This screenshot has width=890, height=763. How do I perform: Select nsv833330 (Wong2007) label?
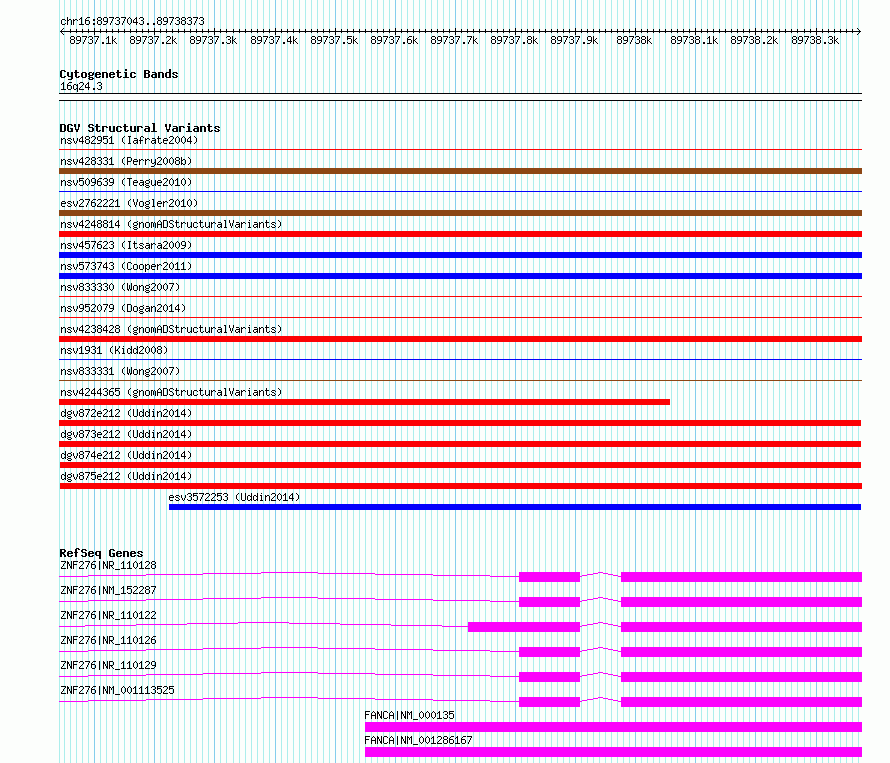coord(120,287)
